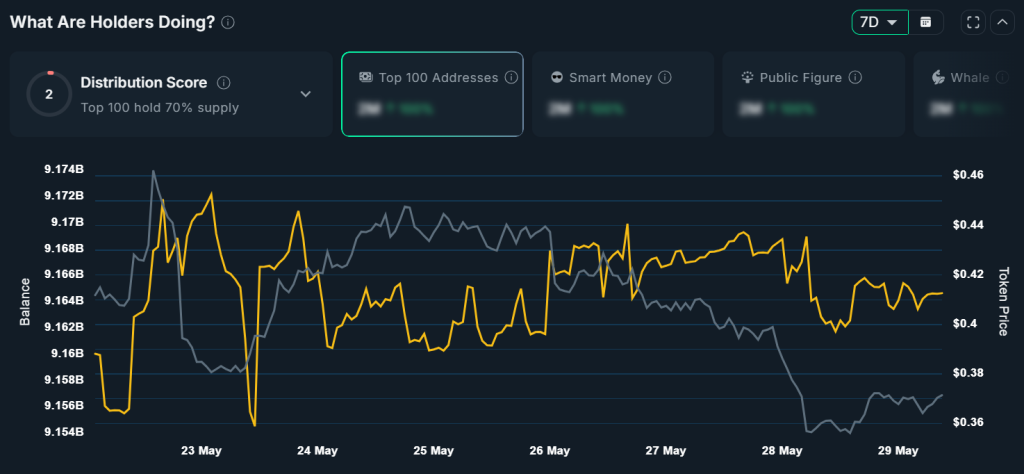Click the 26 May date label on the axis
This screenshot has width=1024, height=474.
[549, 450]
